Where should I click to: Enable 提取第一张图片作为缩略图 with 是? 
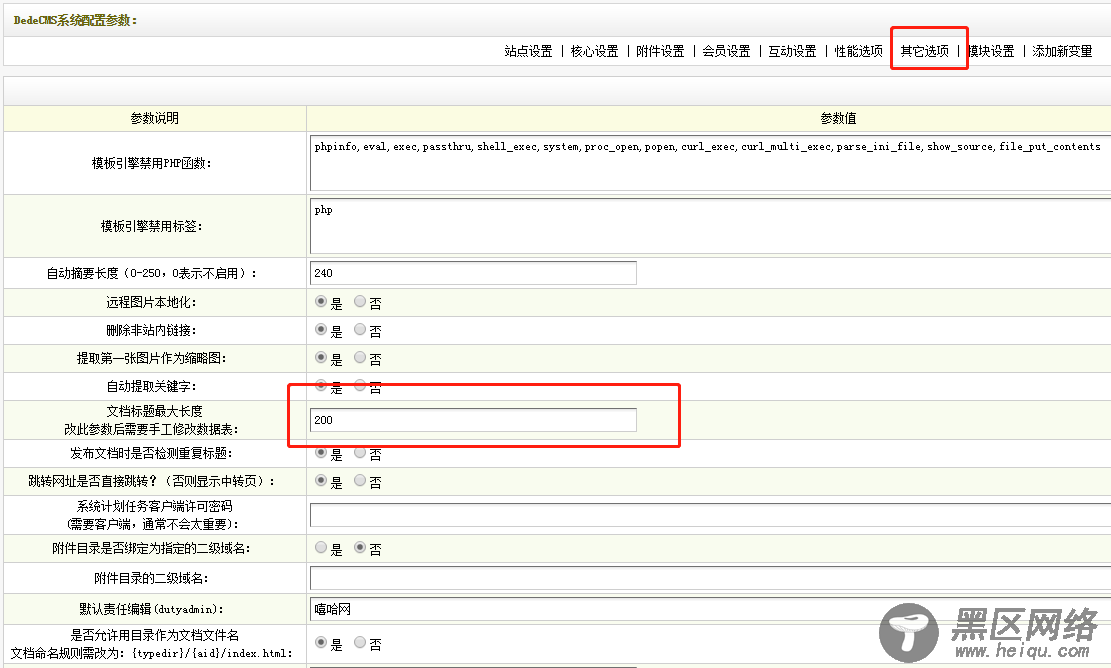point(321,358)
